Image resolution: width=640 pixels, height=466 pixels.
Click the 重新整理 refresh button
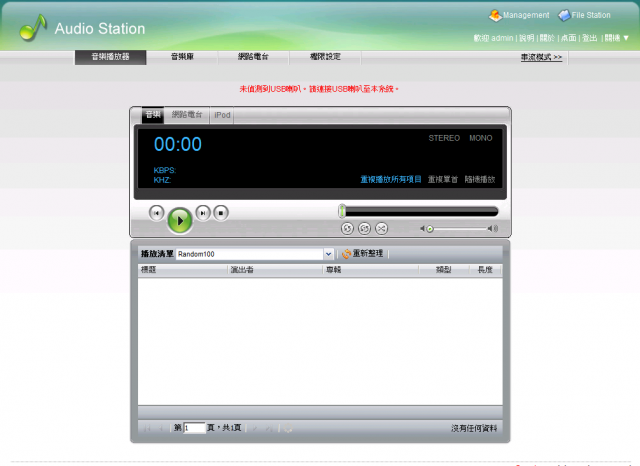click(362, 254)
